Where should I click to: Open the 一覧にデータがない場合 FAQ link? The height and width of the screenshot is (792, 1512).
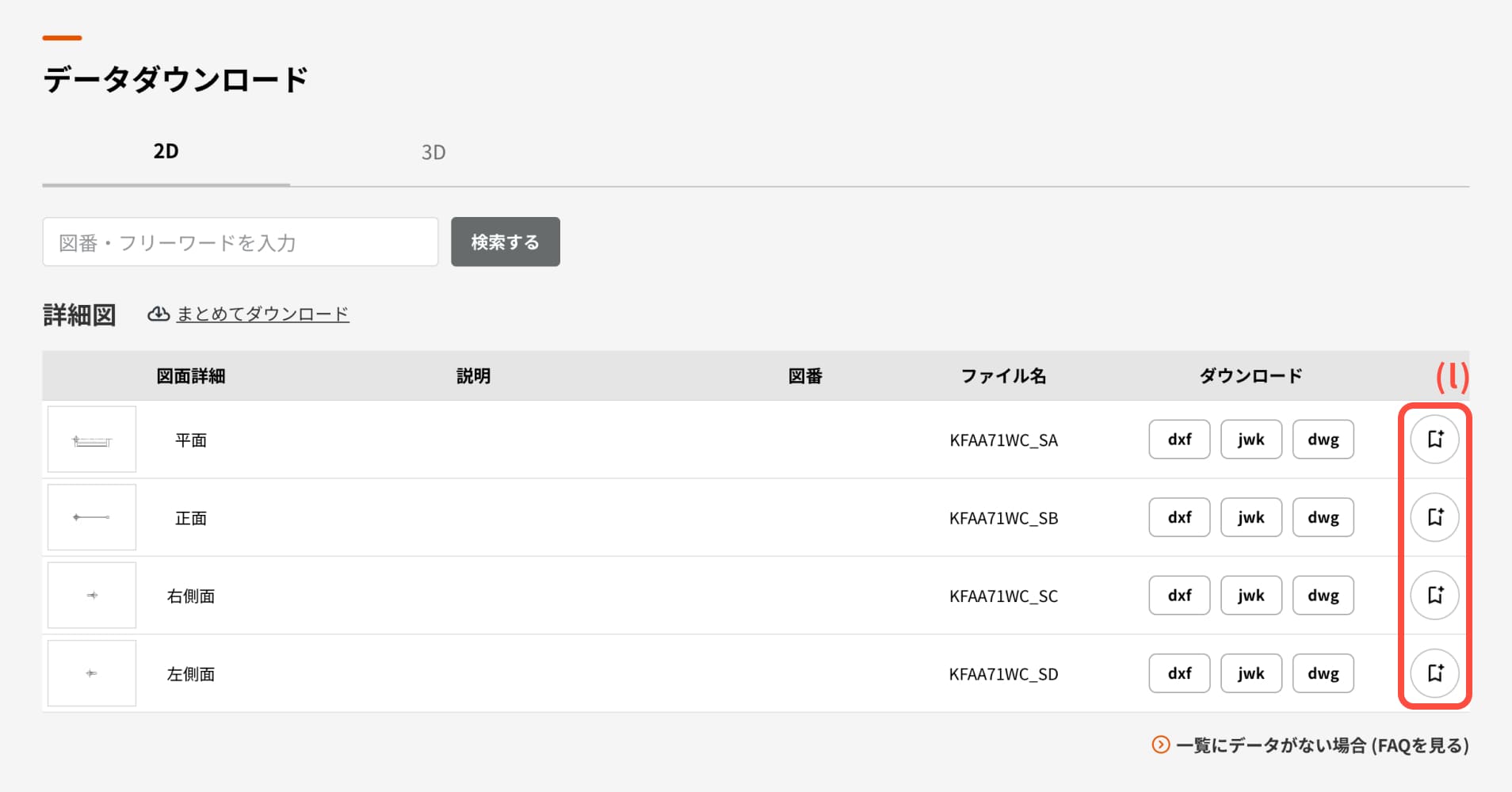(x=1322, y=745)
